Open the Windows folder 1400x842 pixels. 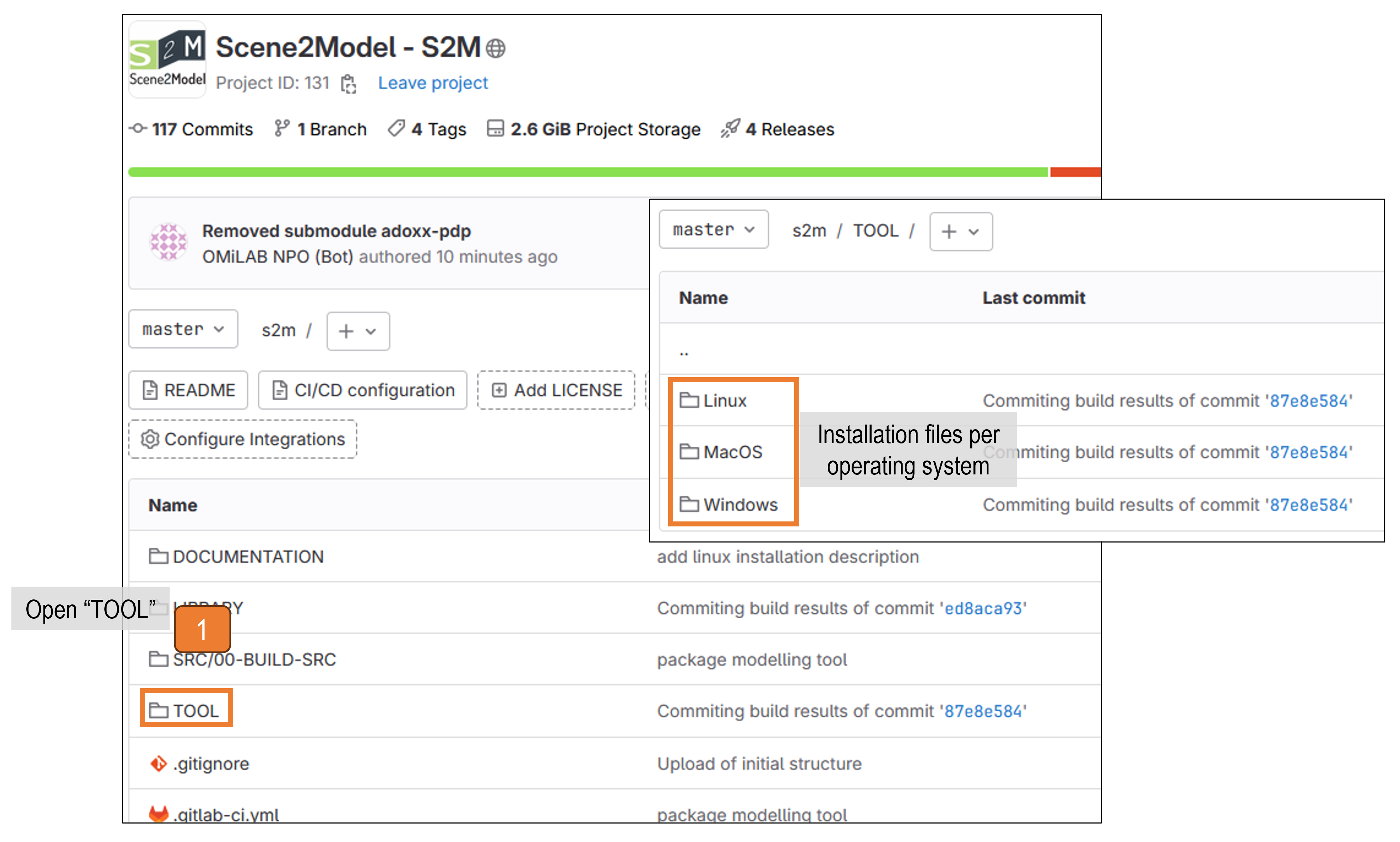(740, 504)
